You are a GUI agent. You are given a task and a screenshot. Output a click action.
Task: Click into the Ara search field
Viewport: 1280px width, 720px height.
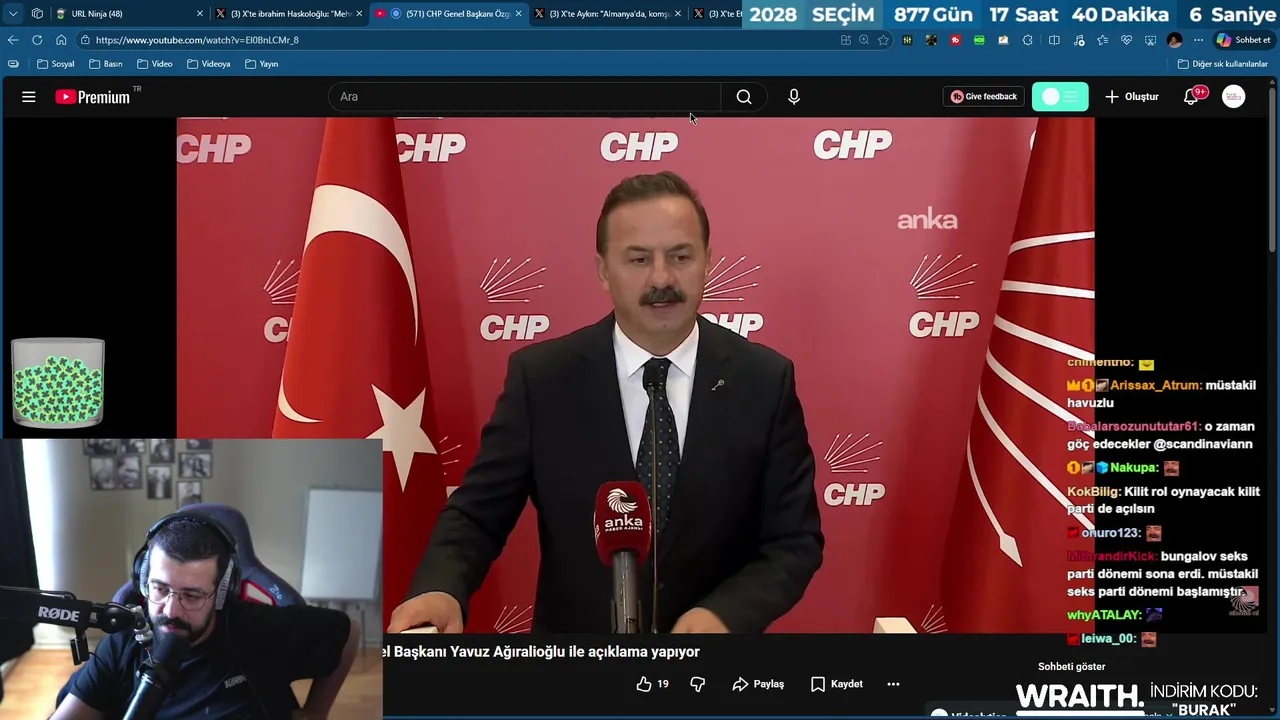point(524,97)
